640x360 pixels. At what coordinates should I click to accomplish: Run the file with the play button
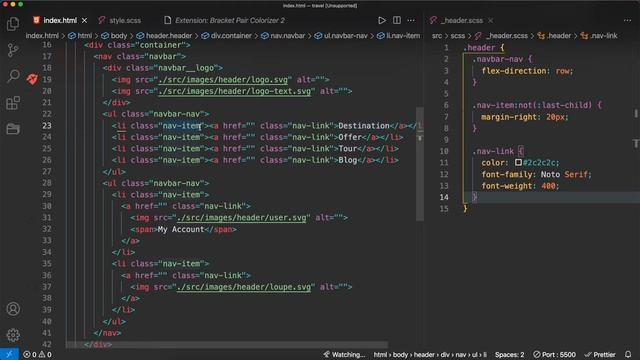(x=382, y=20)
